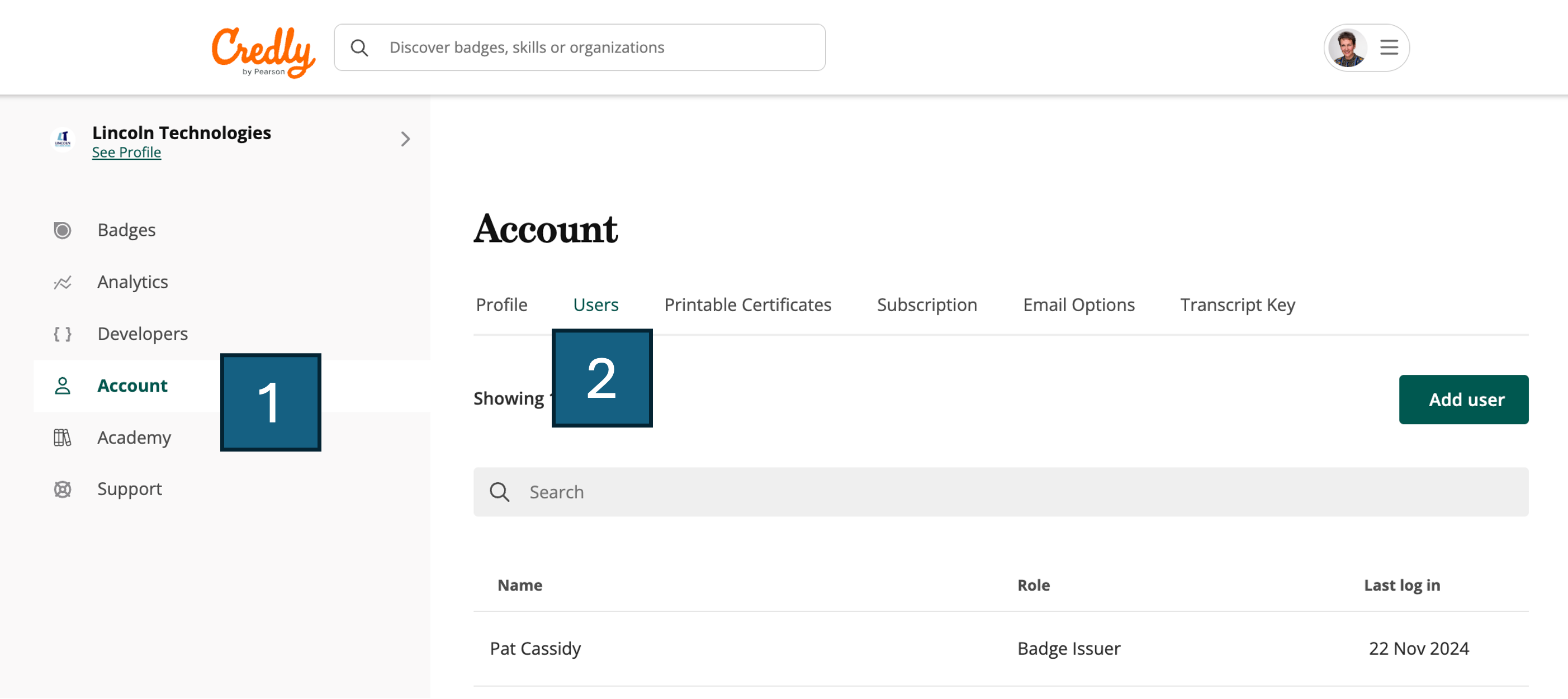Screen dimensions: 1568x699
Task: Expand the Lincoln Technologies organization chevron
Action: [405, 139]
